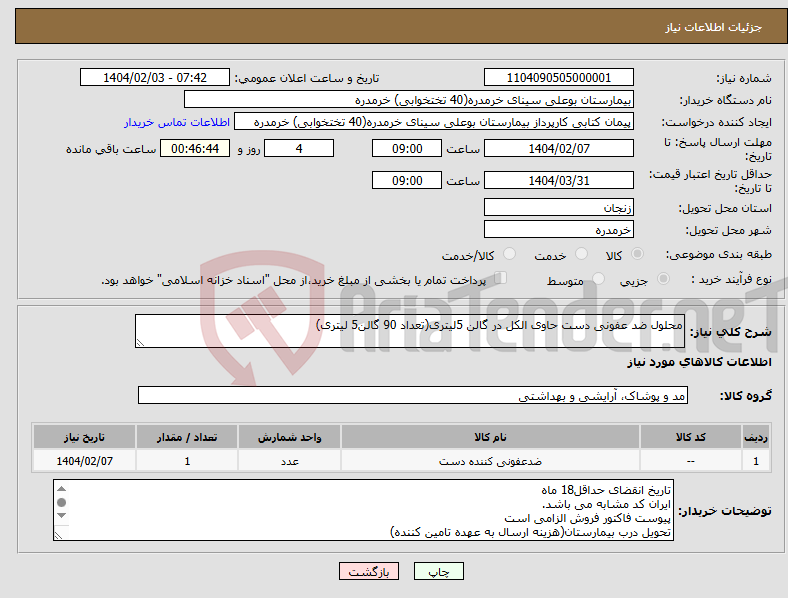Click the table date cell 1404/02/07
Screen dimensions: 788x598
point(84,461)
